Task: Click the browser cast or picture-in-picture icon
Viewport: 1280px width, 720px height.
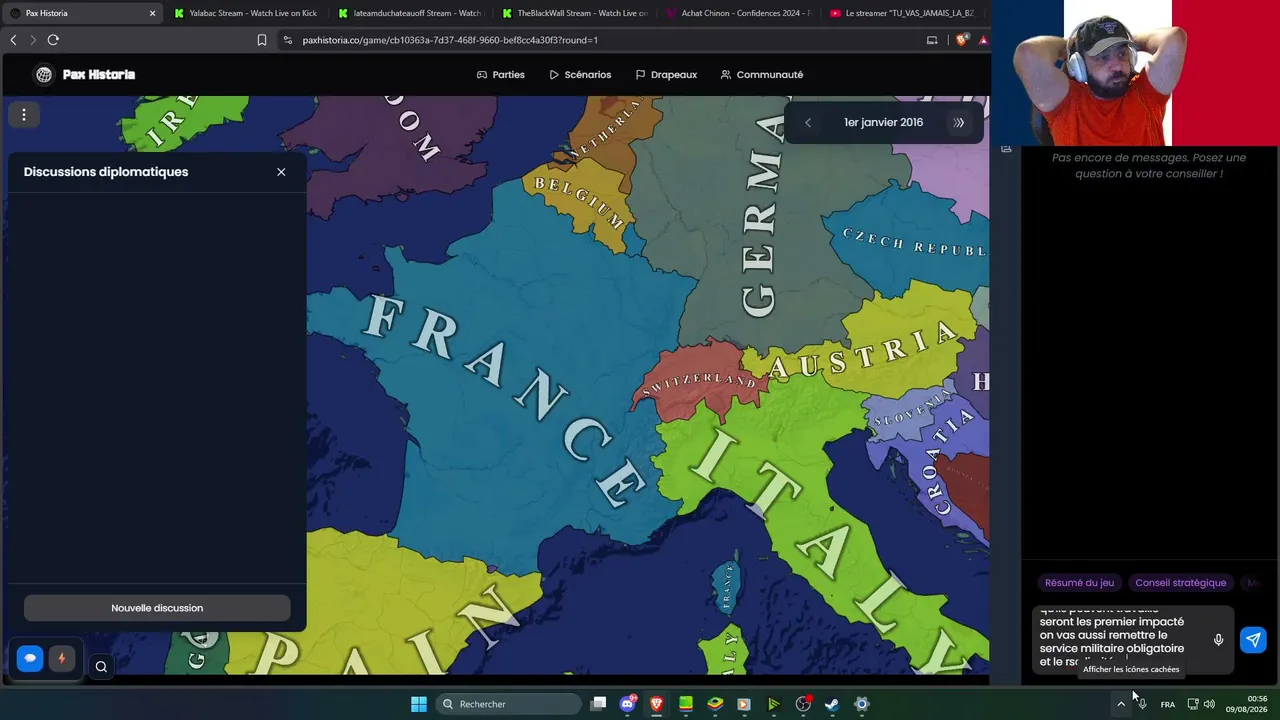Action: click(x=932, y=40)
